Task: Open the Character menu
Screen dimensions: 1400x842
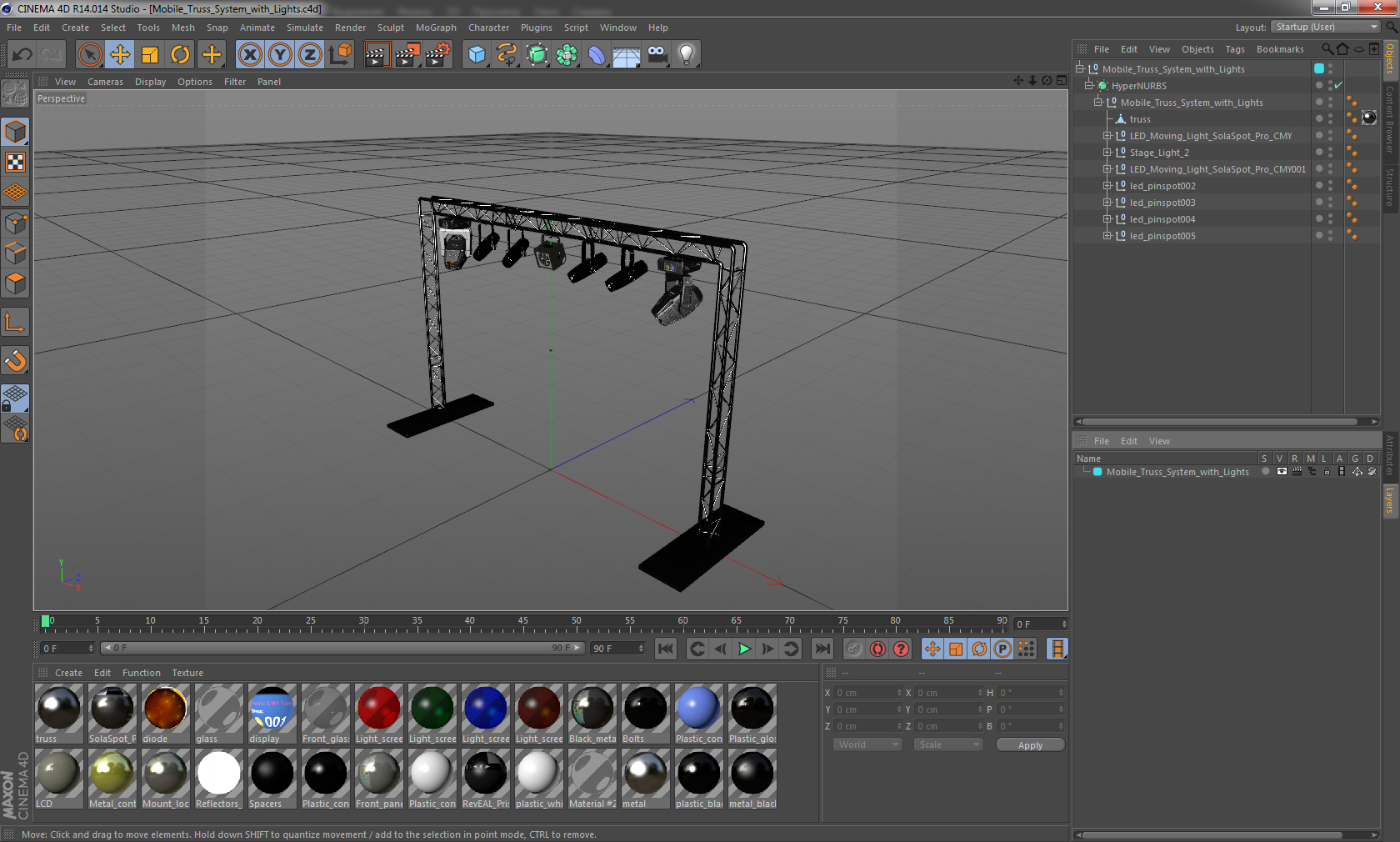Action: click(x=488, y=28)
